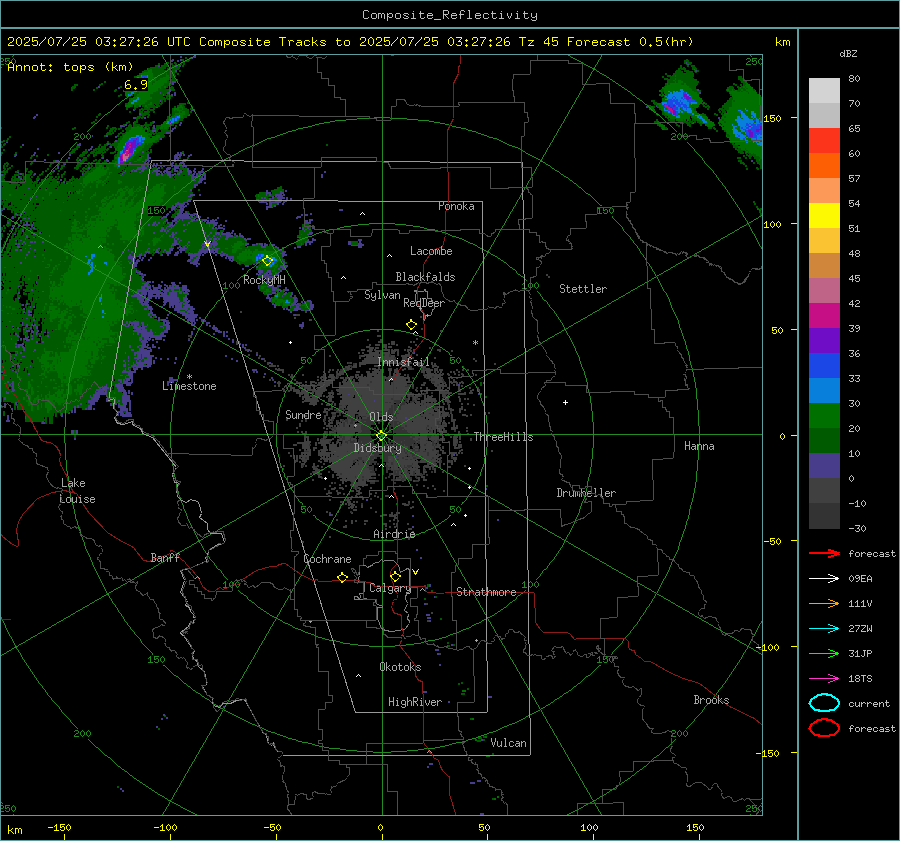Click the 6.9 storm tops annotation
The image size is (900, 841).
click(136, 85)
